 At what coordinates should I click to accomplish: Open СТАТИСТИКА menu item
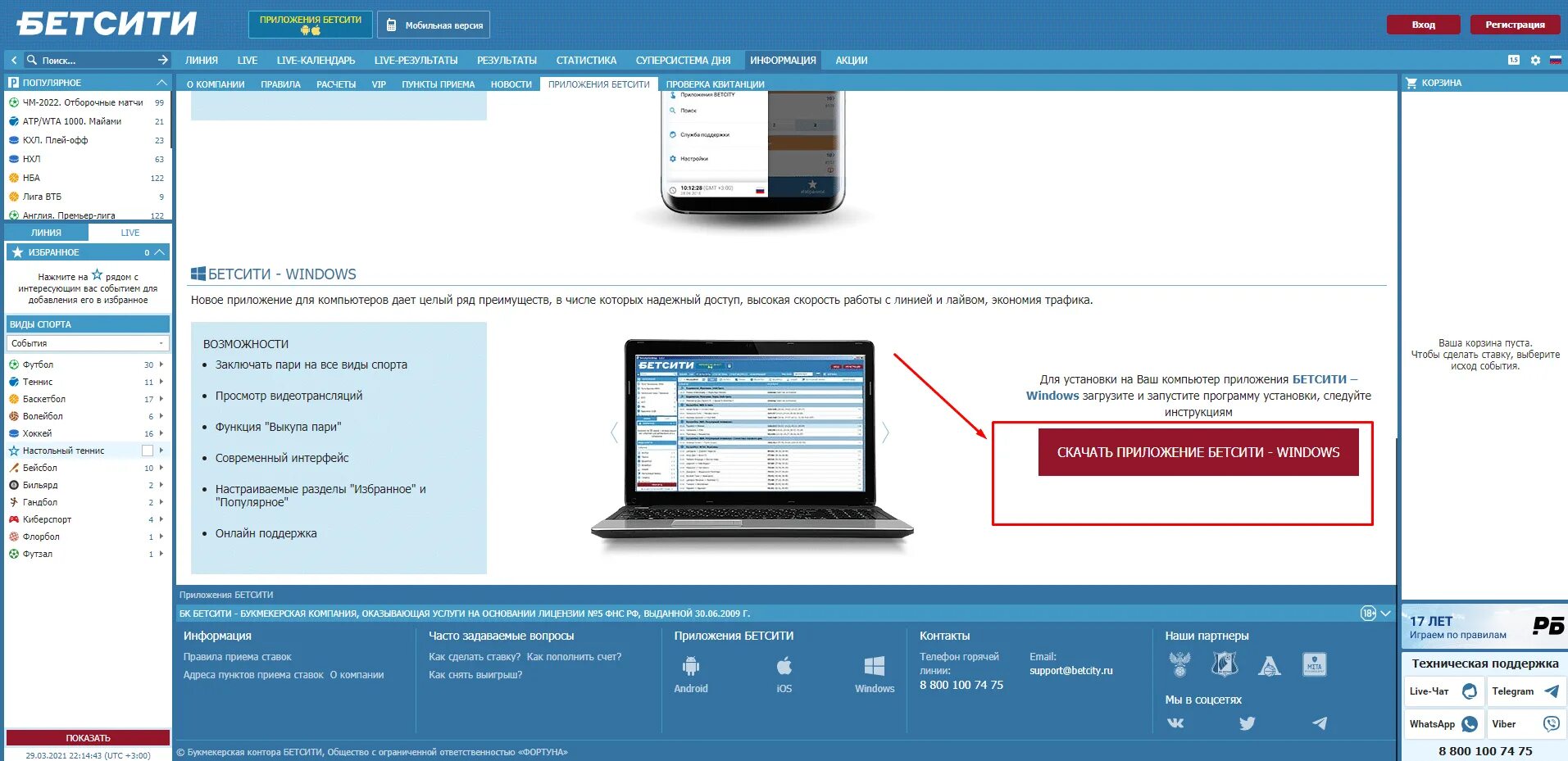[x=586, y=60]
